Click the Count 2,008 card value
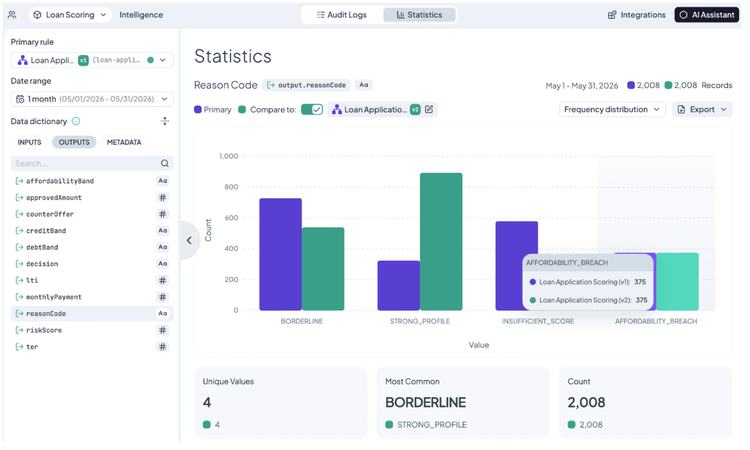The height and width of the screenshot is (450, 750). (x=586, y=403)
